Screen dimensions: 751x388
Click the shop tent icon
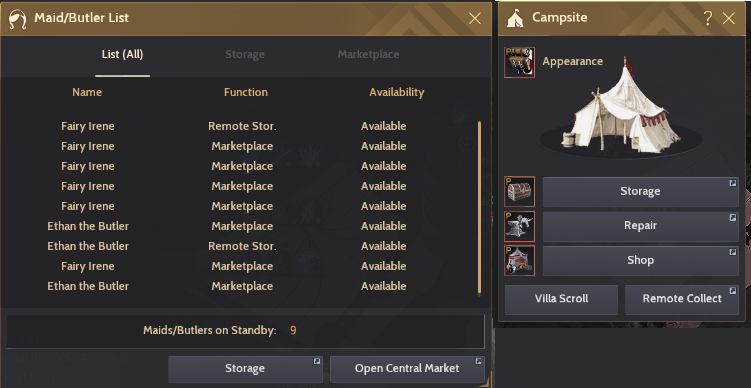[519, 261]
